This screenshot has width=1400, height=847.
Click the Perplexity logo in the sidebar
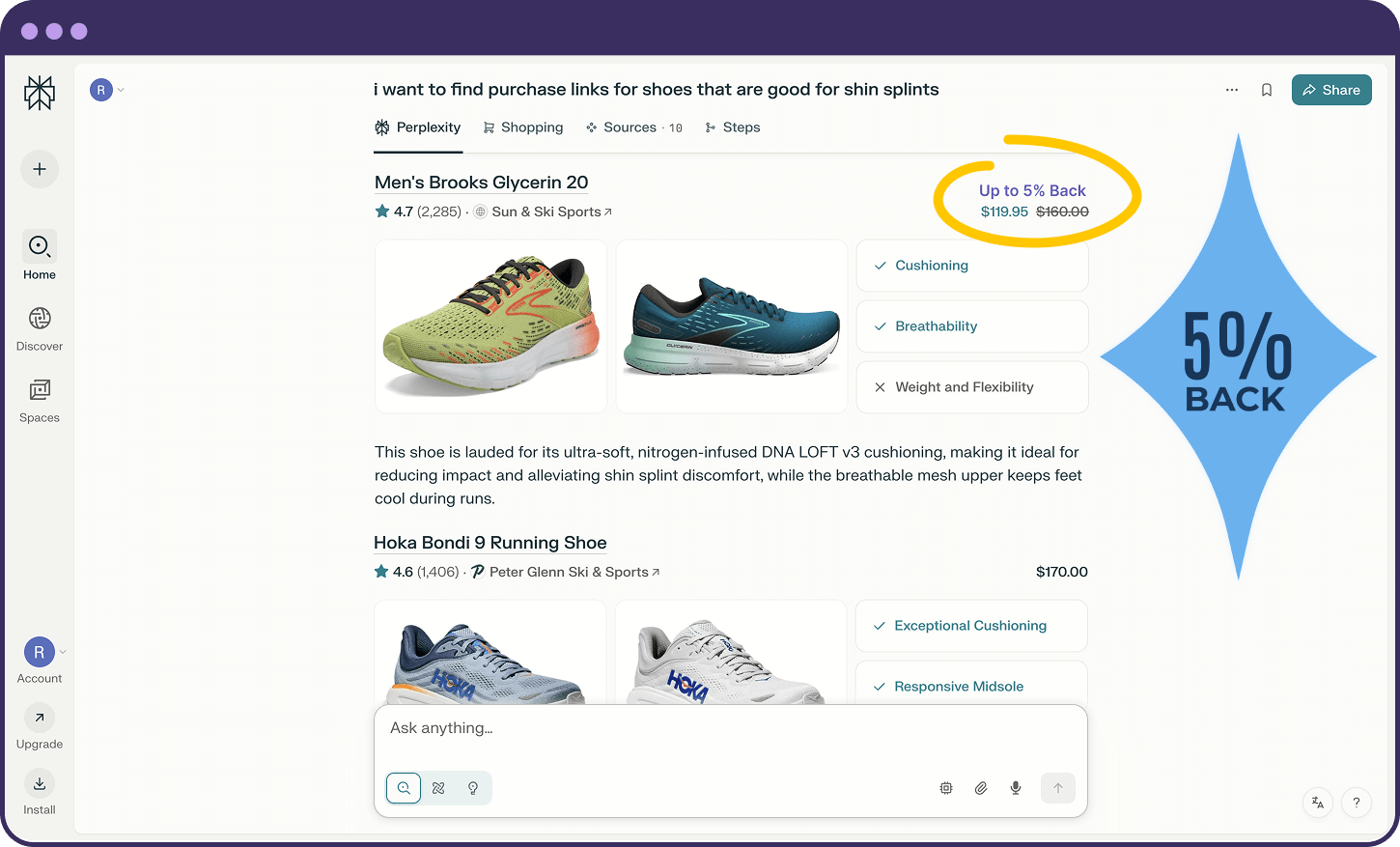tap(40, 93)
